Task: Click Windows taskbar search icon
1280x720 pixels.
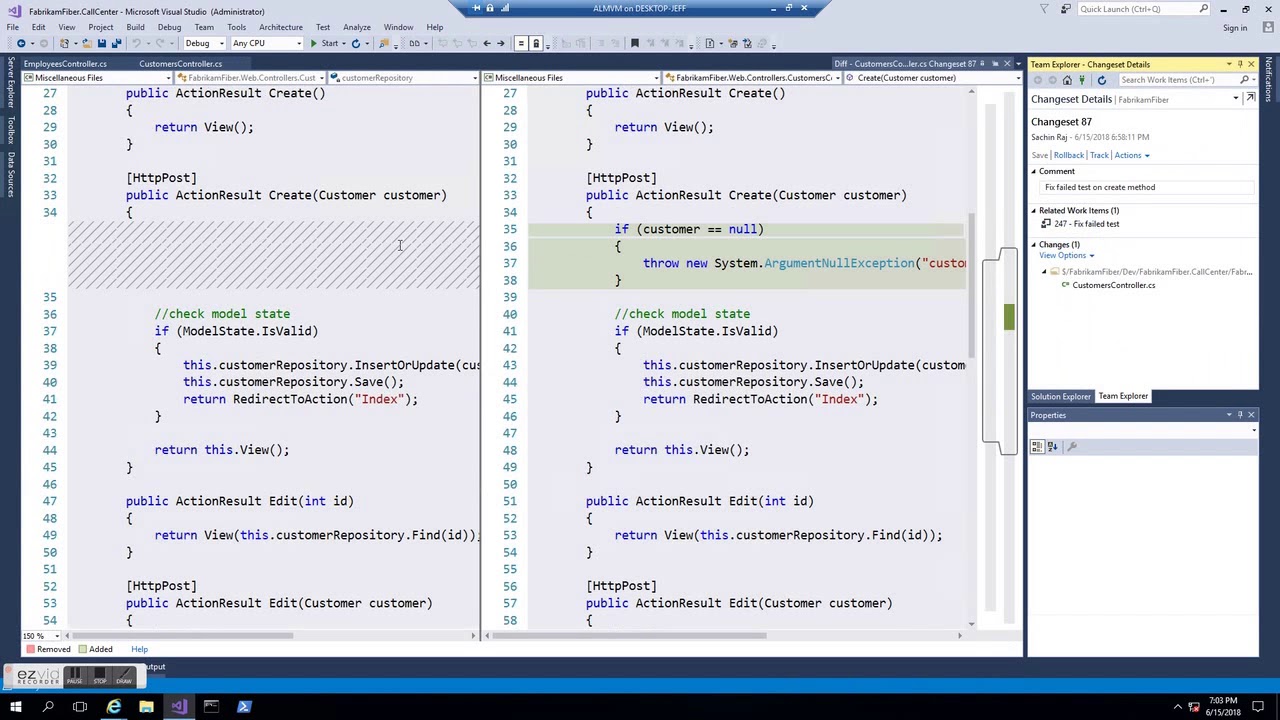Action: pos(48,707)
